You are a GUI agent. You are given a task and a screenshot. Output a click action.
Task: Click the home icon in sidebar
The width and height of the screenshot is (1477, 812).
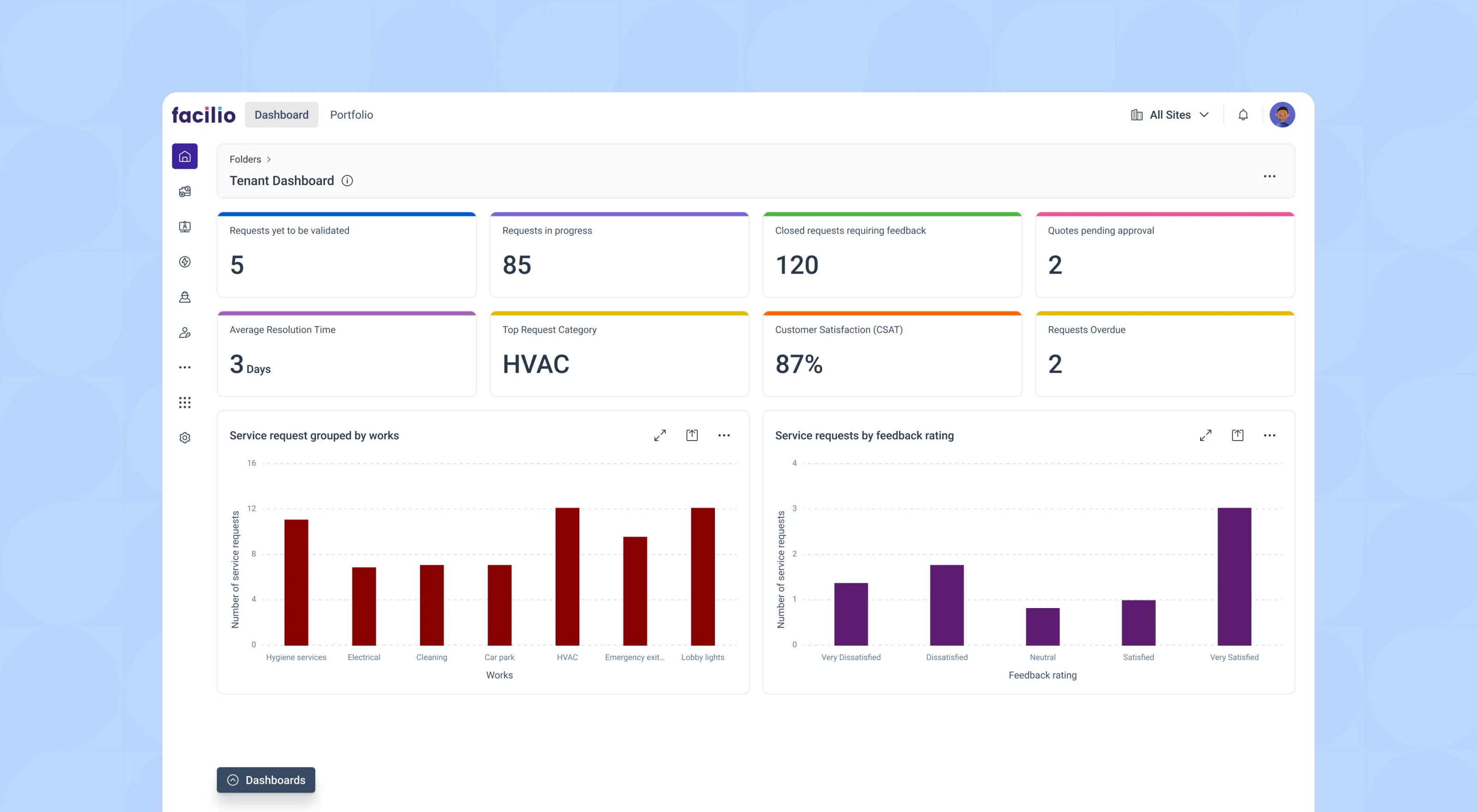click(185, 156)
